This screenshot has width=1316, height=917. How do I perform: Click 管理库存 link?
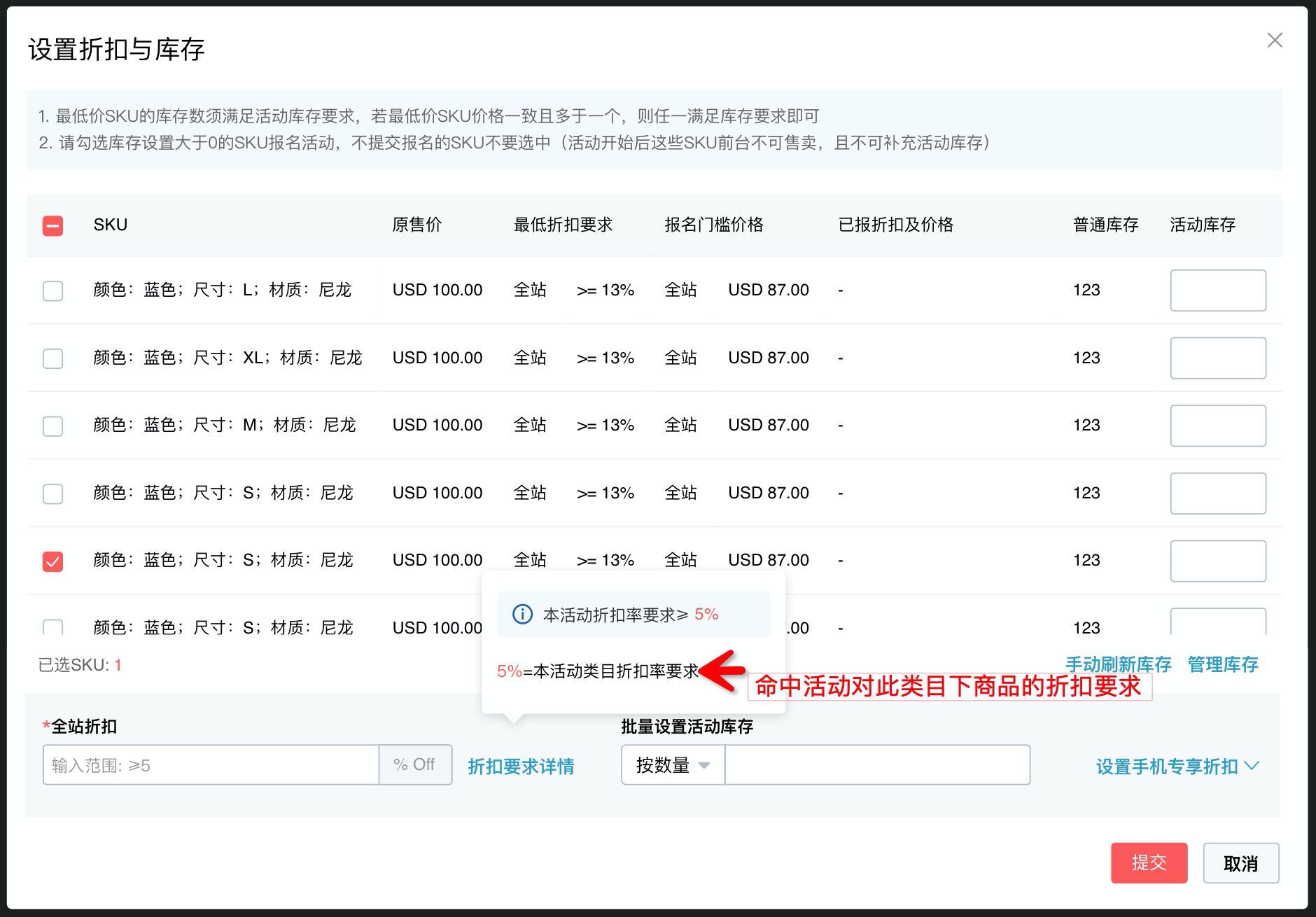tap(1223, 664)
